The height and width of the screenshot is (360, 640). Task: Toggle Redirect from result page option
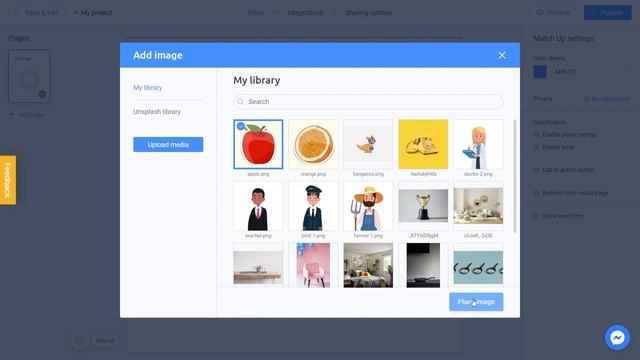(x=536, y=193)
